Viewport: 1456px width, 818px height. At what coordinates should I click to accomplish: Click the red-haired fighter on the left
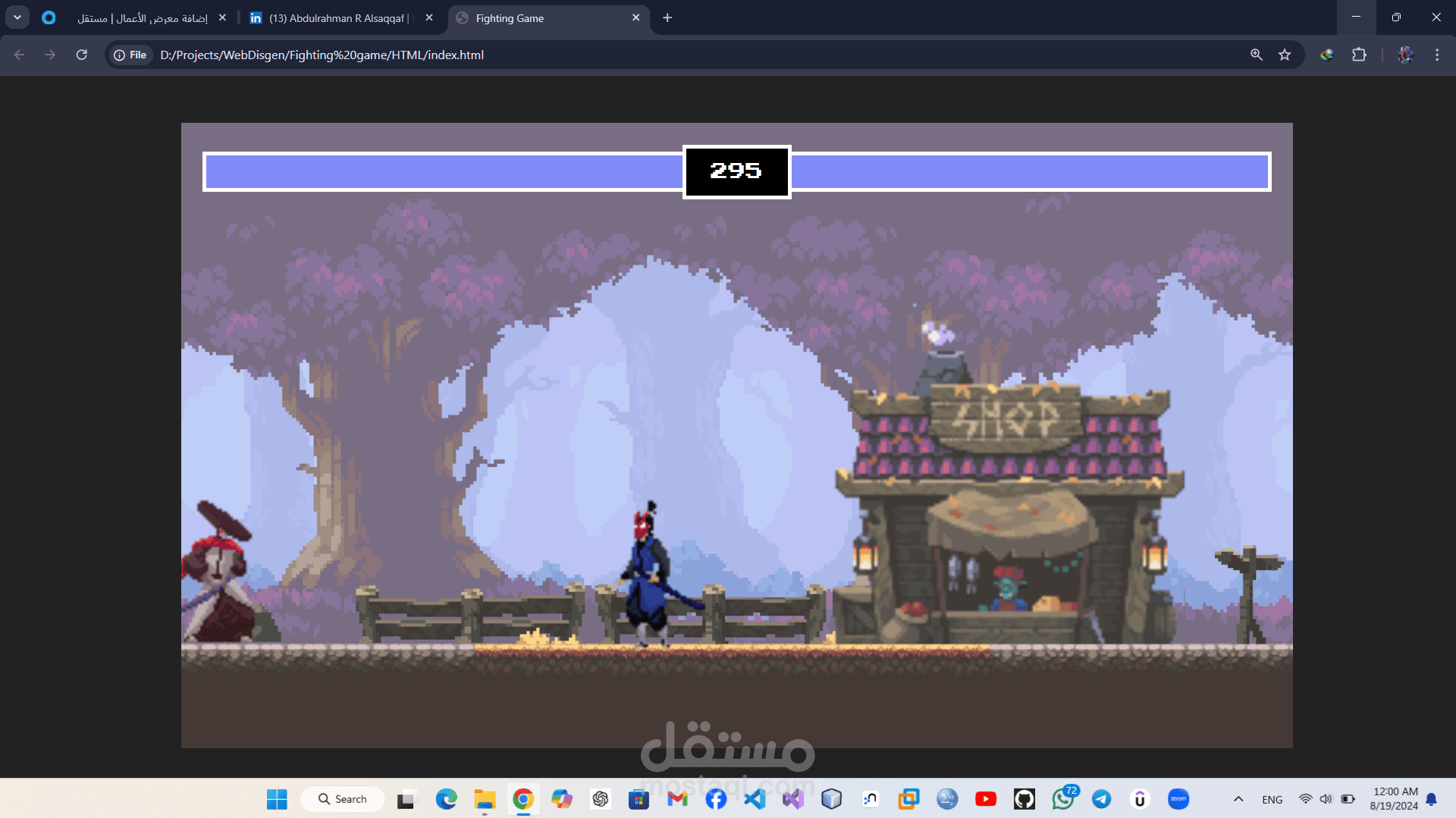click(x=218, y=572)
